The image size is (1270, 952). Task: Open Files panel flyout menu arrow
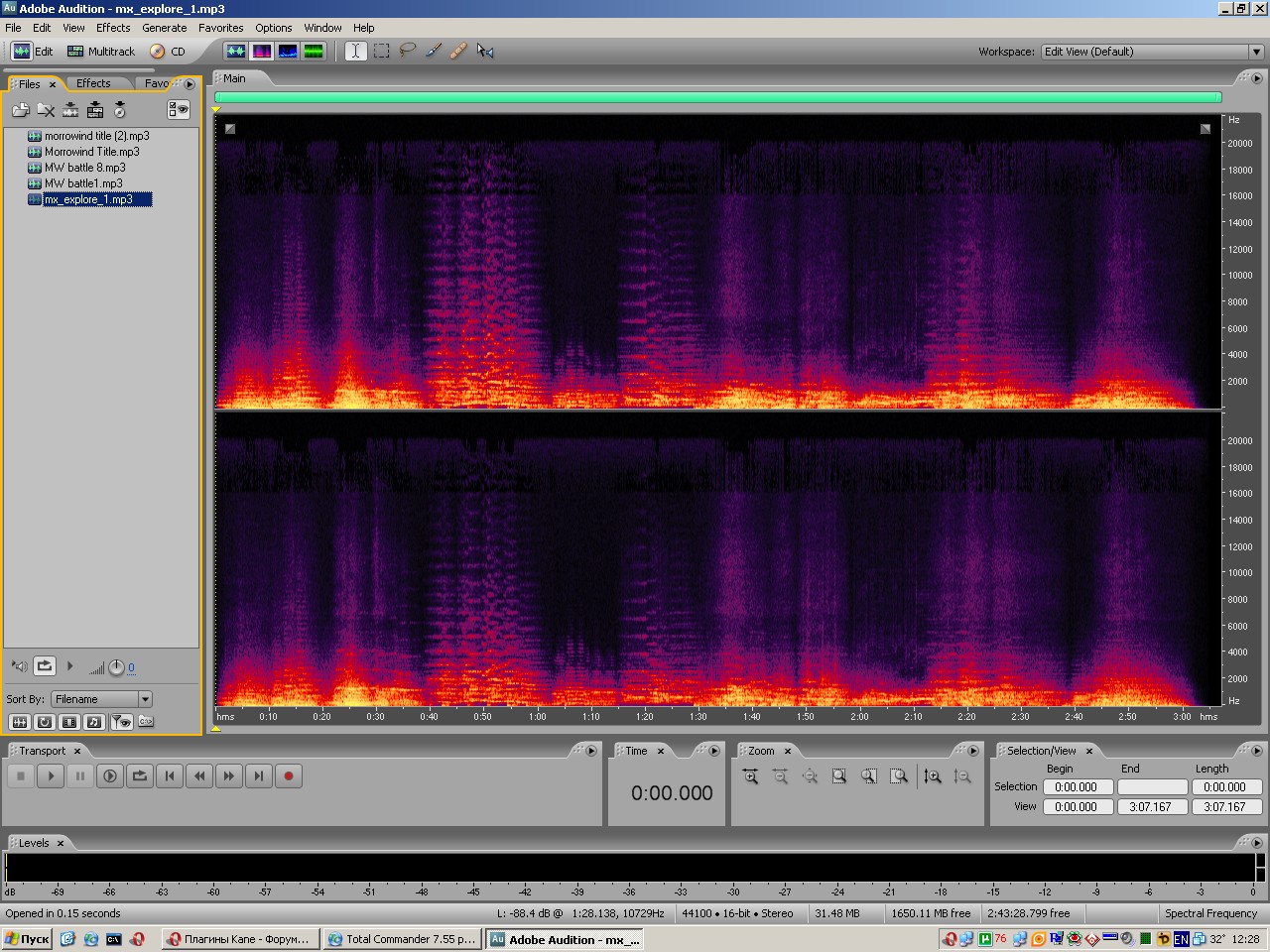tap(190, 84)
